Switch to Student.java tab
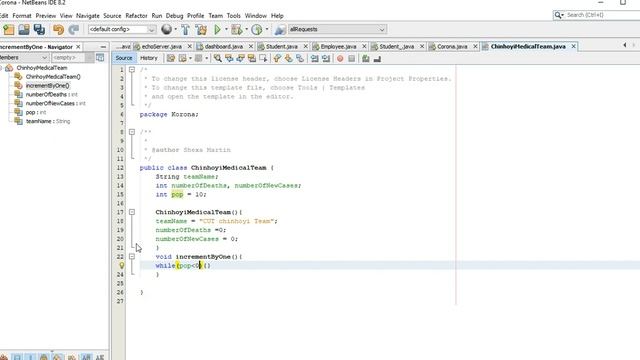 point(282,47)
